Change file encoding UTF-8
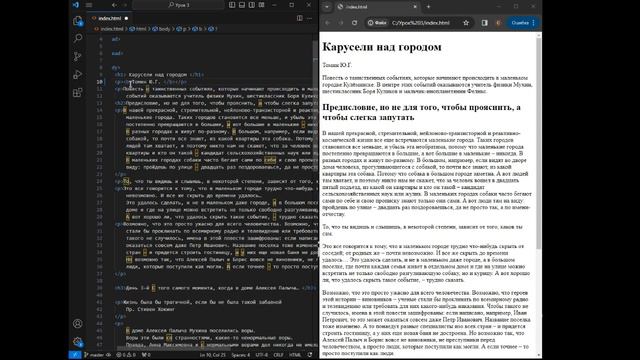The height and width of the screenshot is (360, 640). point(262,355)
